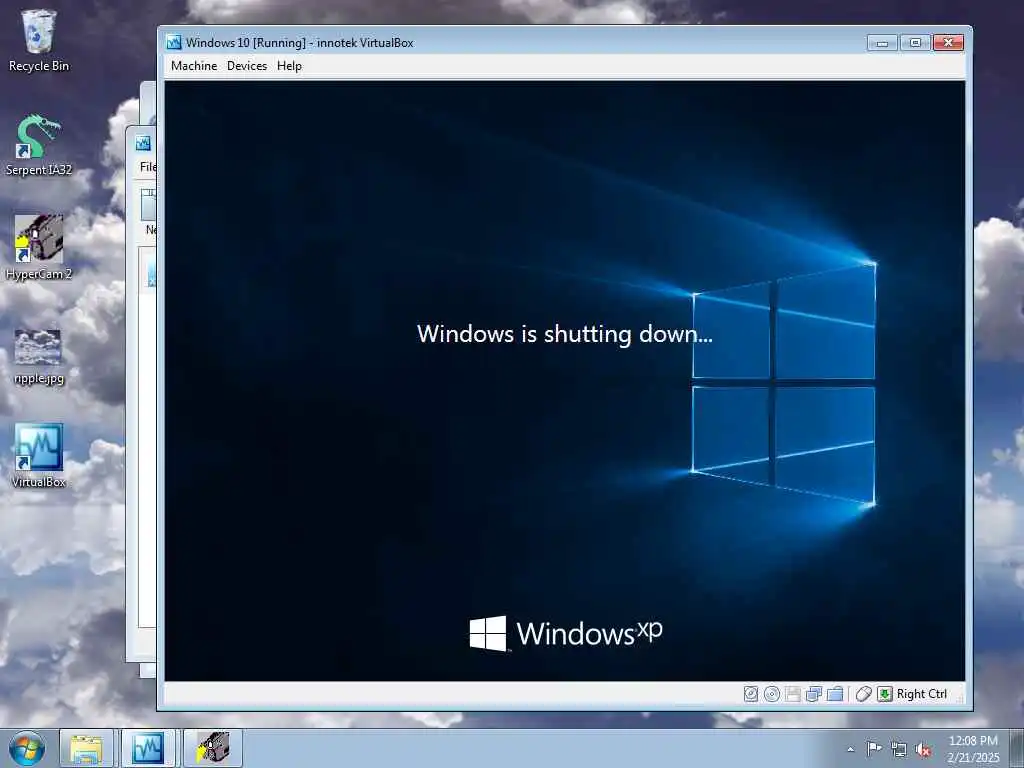Screen dimensions: 1024x768
Task: Click the keyboard capture arrow indicator
Action: click(x=884, y=694)
